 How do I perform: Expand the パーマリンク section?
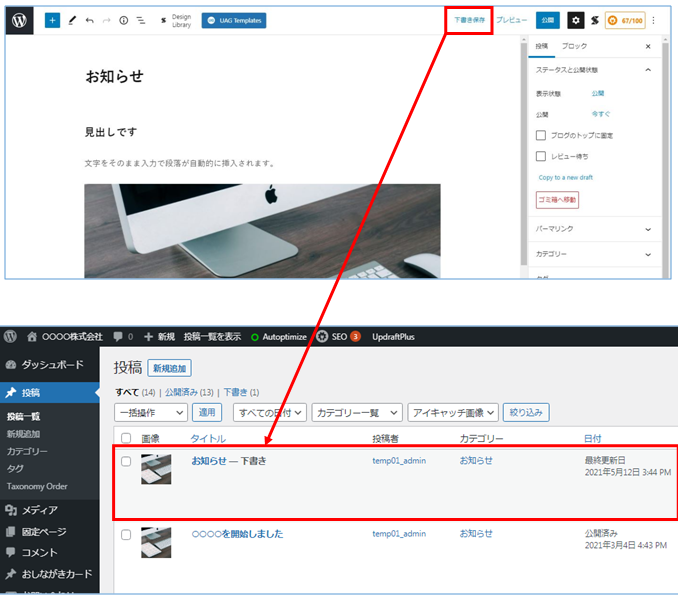[x=593, y=229]
